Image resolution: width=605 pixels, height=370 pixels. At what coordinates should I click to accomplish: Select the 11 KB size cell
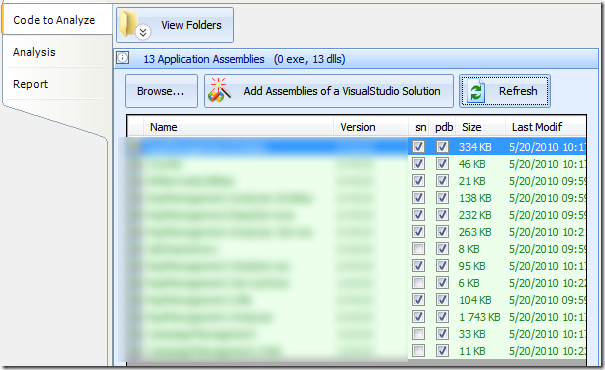pyautogui.click(x=472, y=351)
